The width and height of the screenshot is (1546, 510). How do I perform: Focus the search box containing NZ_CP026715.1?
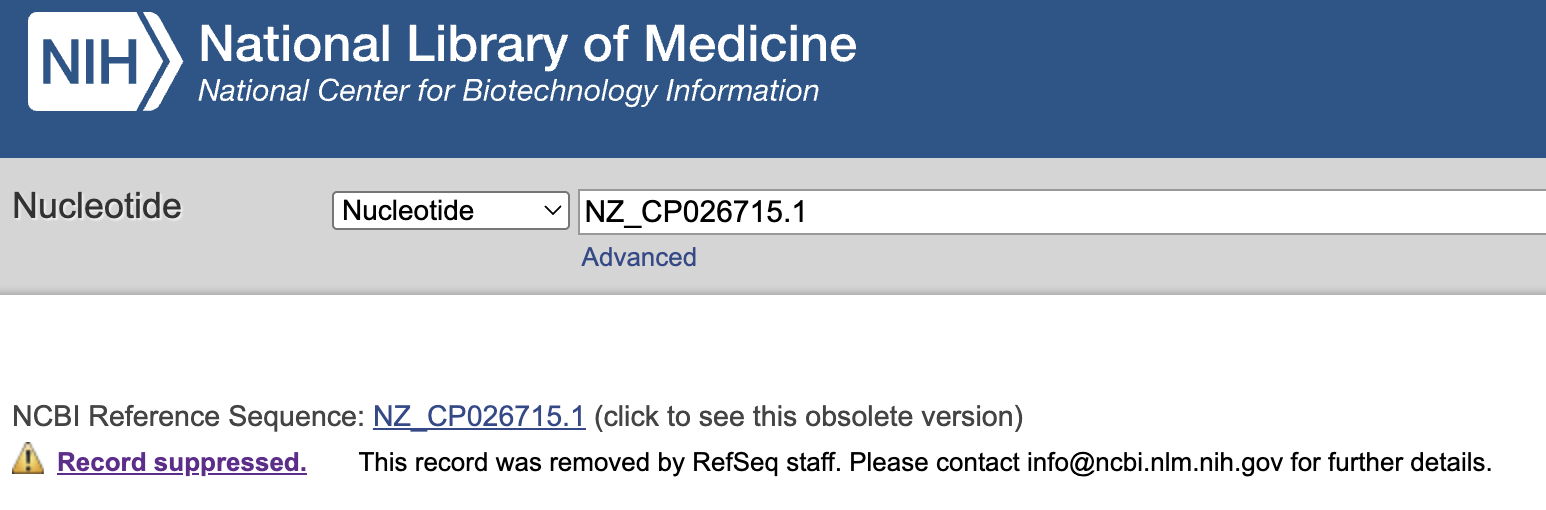pyautogui.click(x=1061, y=212)
